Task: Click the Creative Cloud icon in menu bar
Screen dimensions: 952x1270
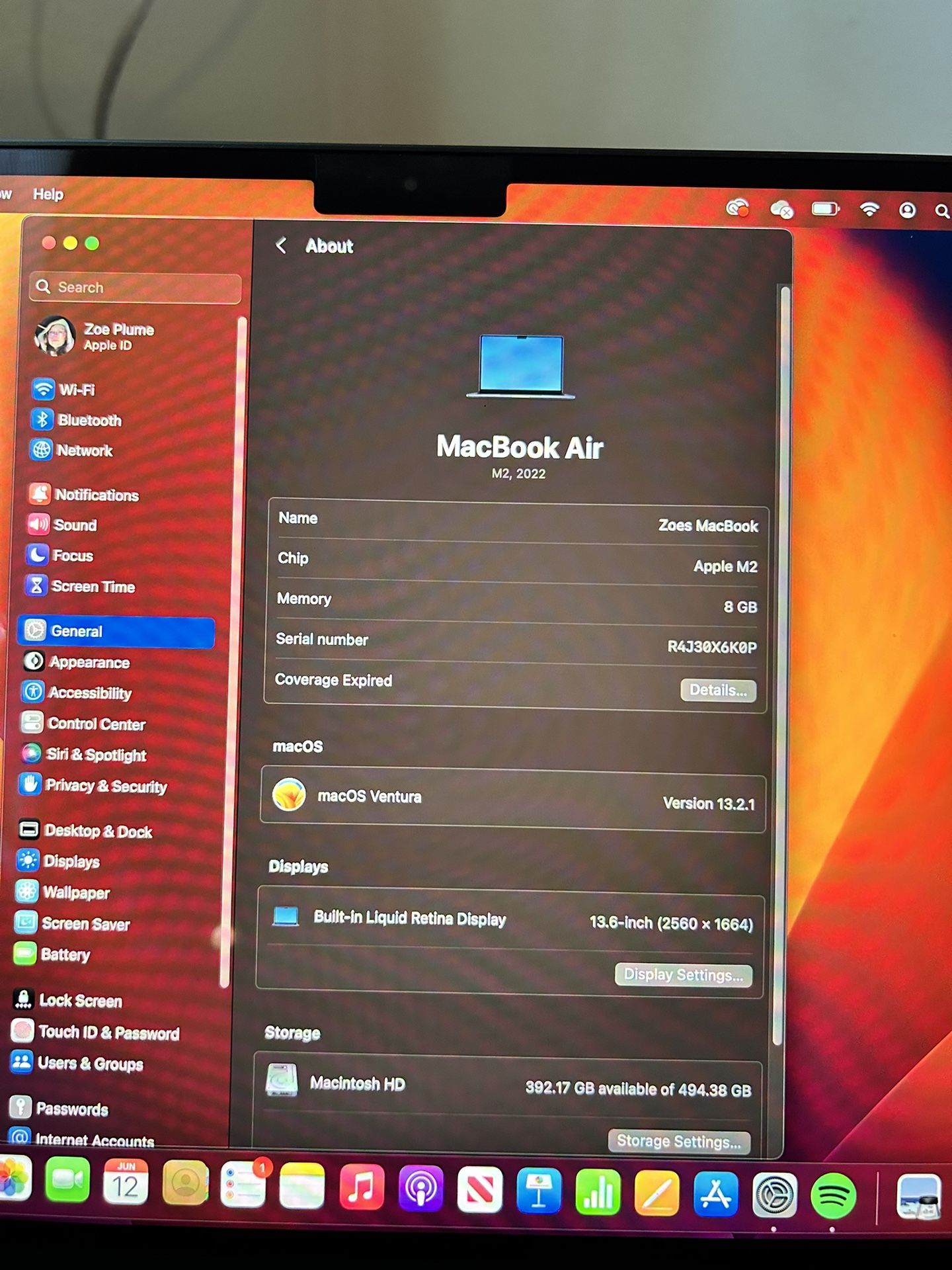Action: click(737, 208)
